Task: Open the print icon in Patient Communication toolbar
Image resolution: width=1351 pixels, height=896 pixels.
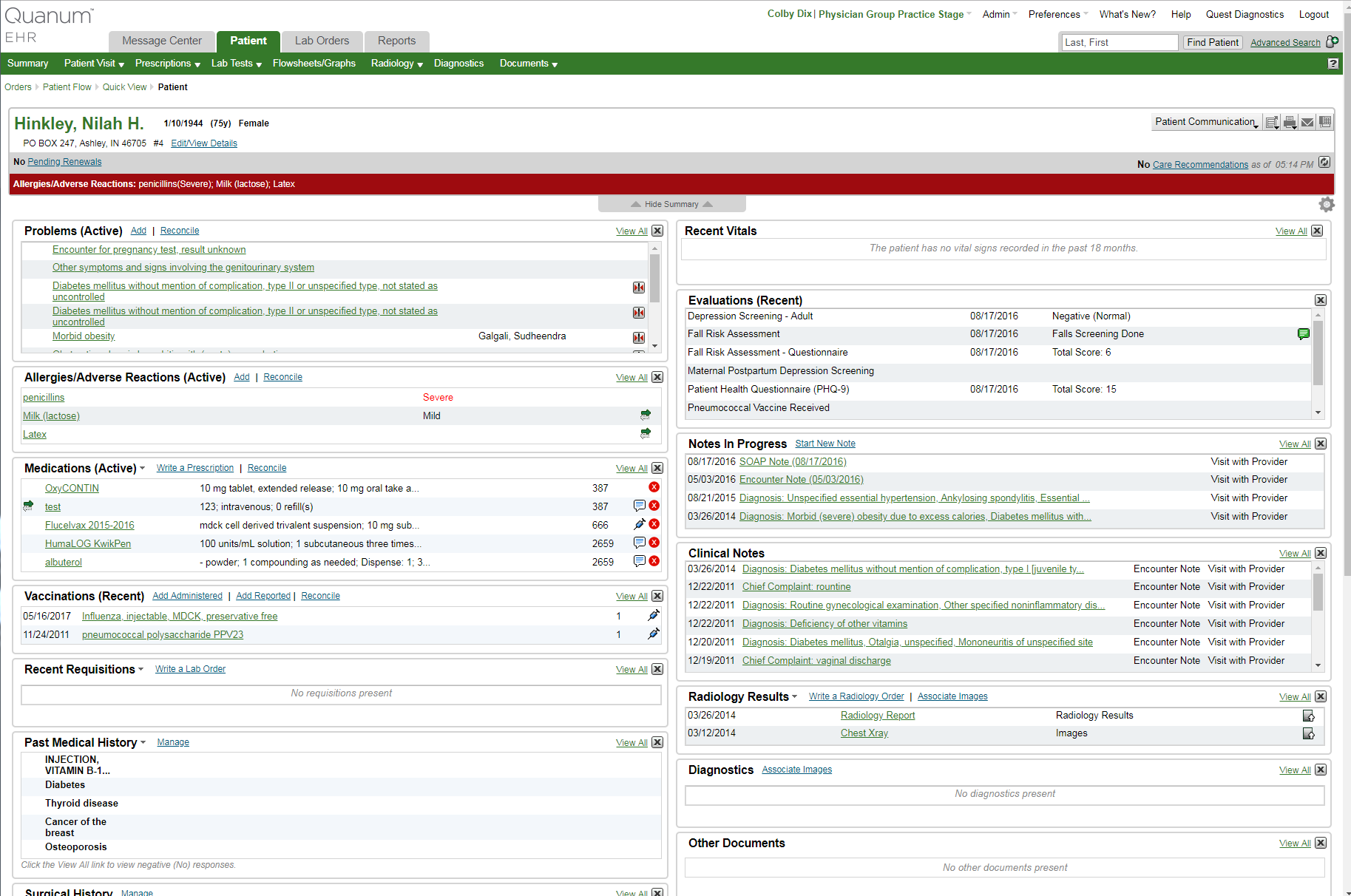Action: click(x=1290, y=122)
